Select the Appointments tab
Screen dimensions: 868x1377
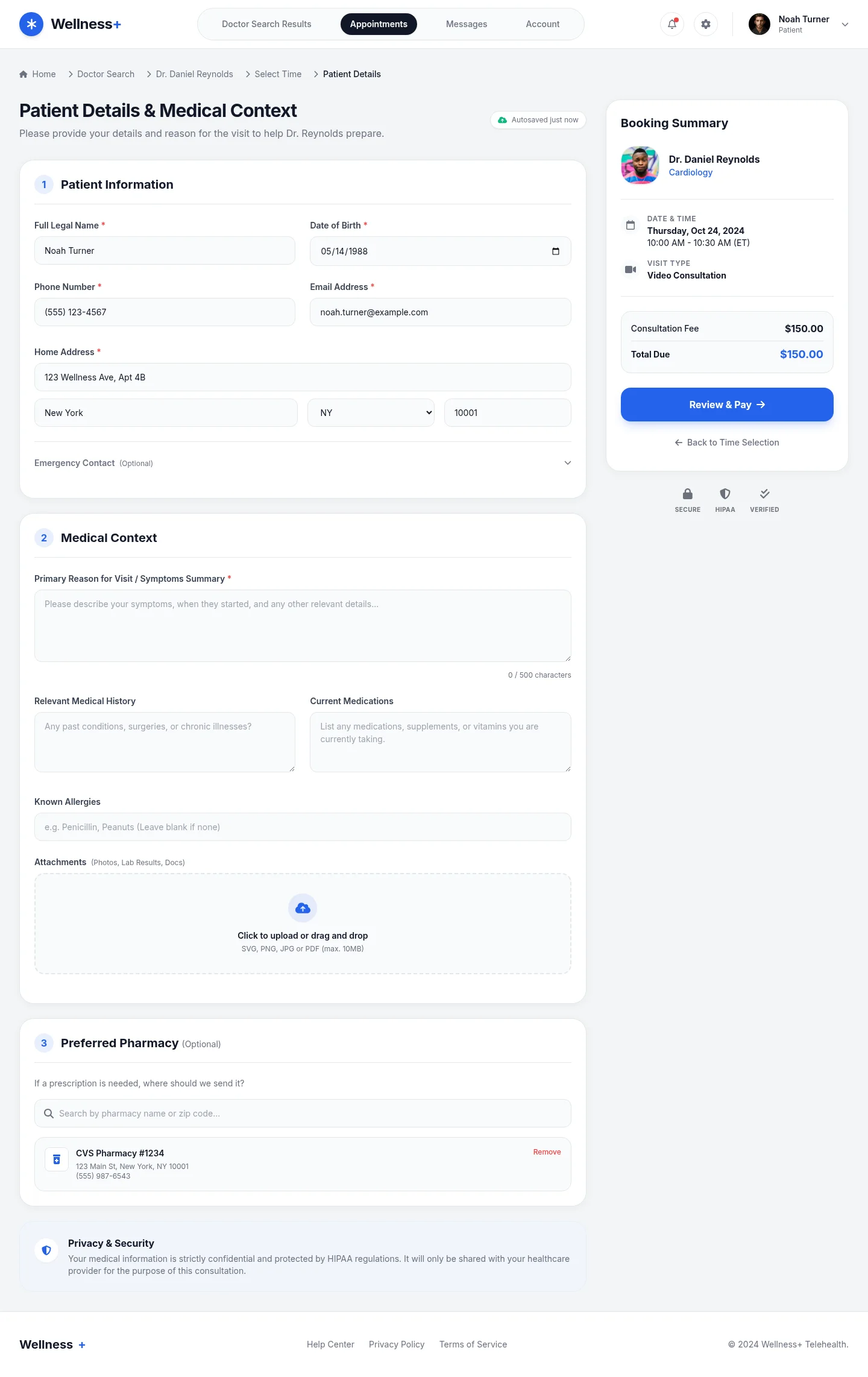click(x=379, y=24)
